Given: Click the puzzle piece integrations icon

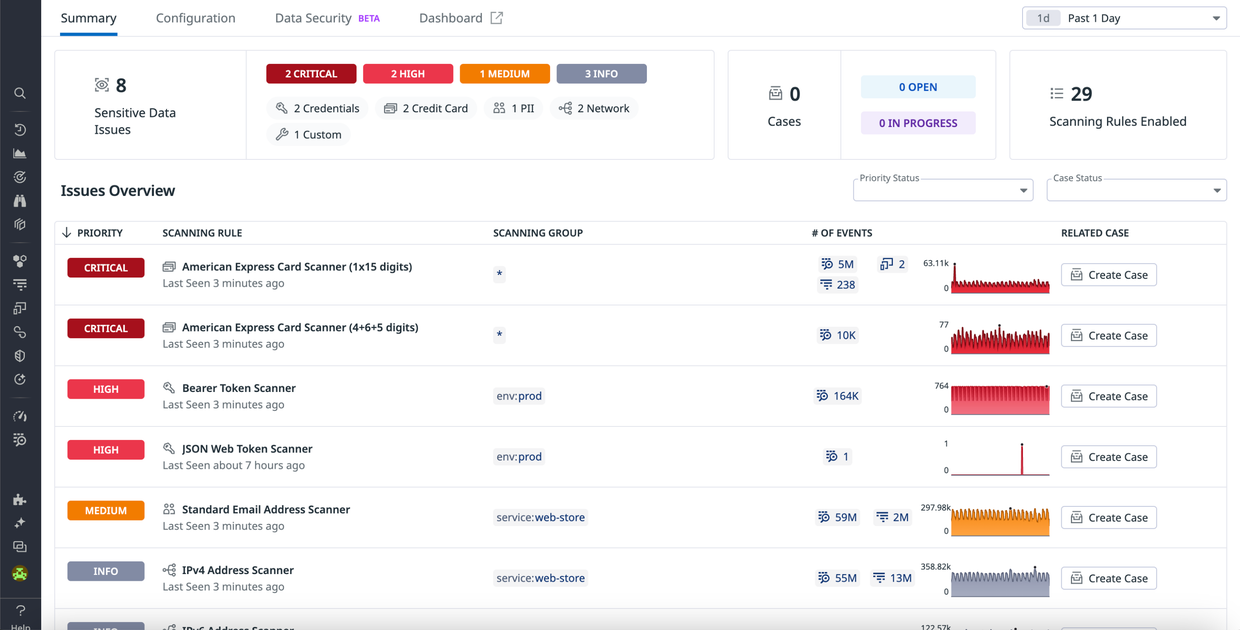Looking at the screenshot, I should (x=20, y=499).
